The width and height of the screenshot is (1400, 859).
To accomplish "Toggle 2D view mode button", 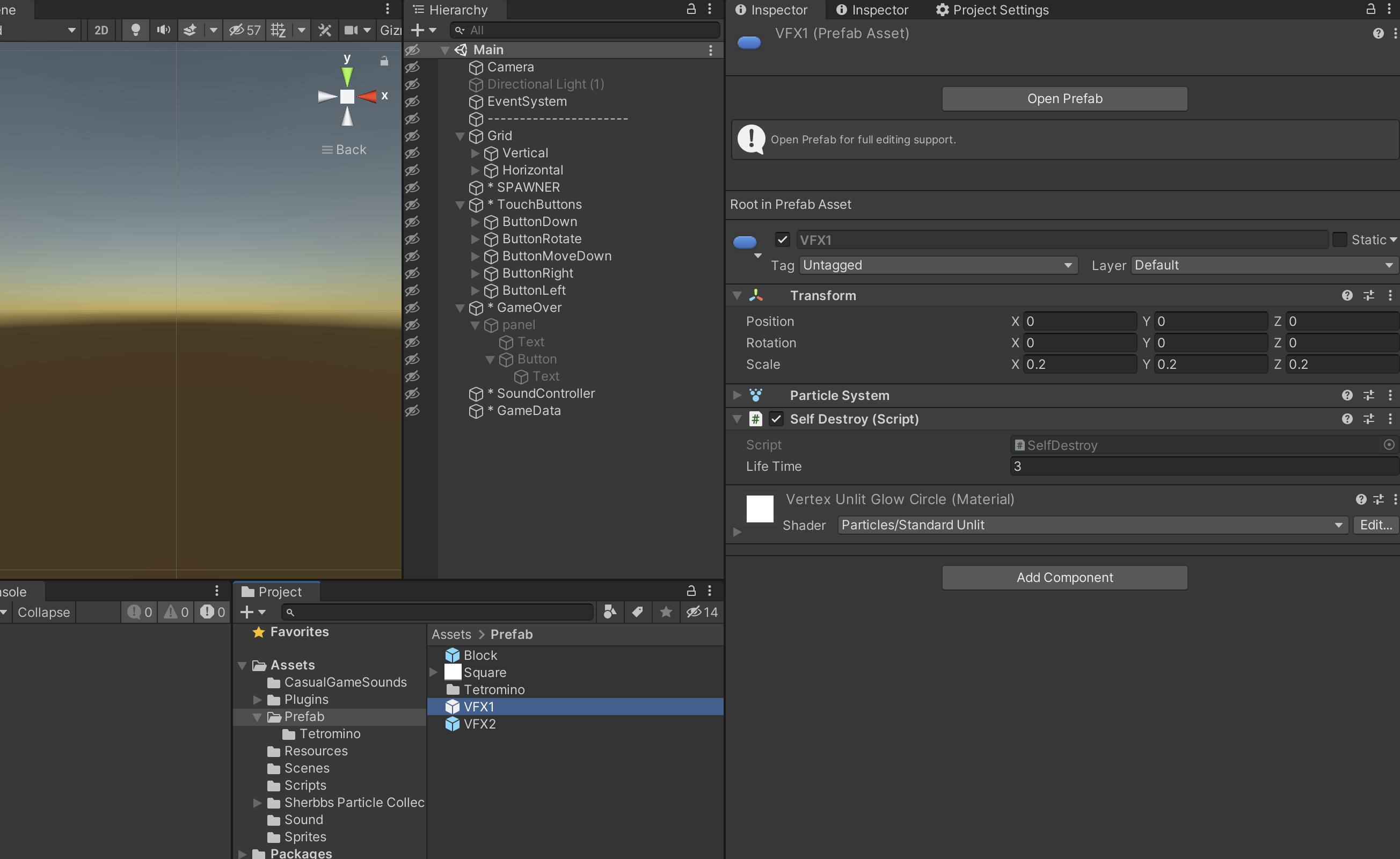I will click(101, 30).
